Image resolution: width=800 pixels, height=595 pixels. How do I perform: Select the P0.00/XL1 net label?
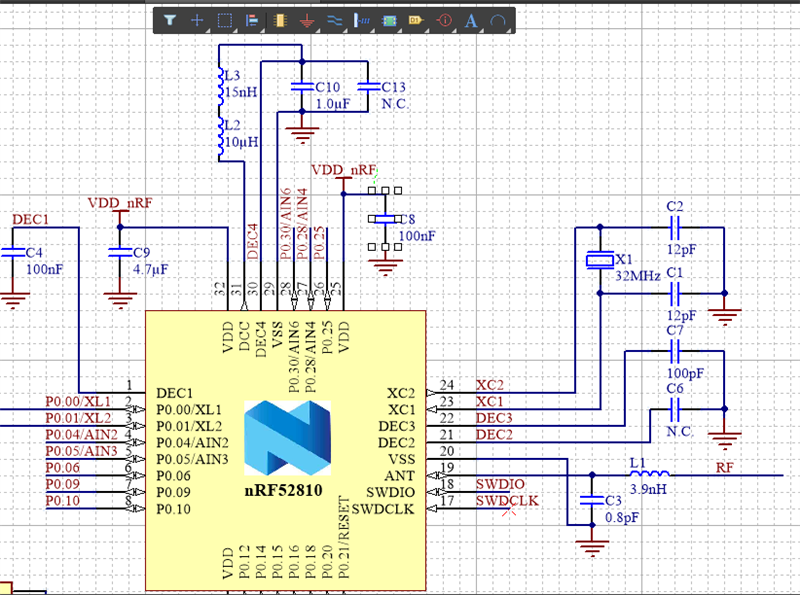point(79,402)
